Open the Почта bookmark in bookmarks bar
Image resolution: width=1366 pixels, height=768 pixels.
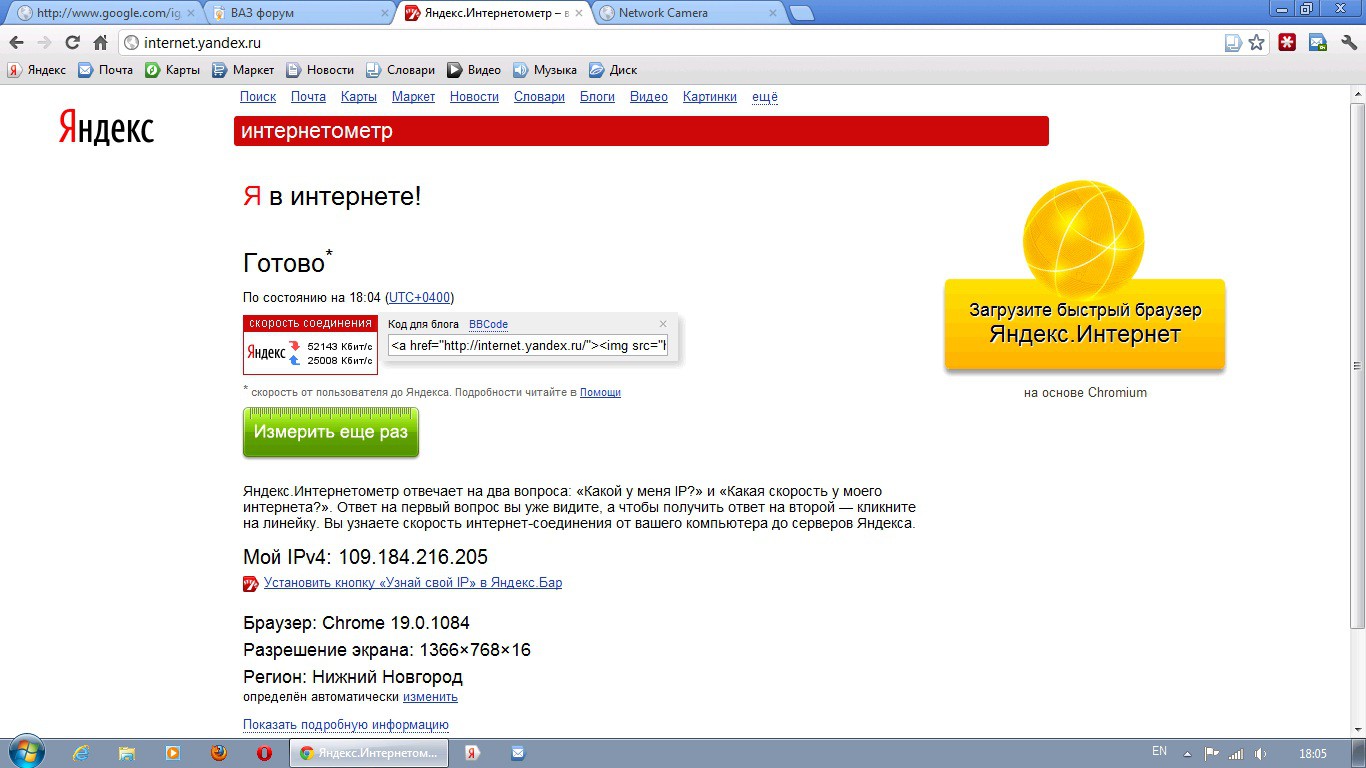(106, 70)
